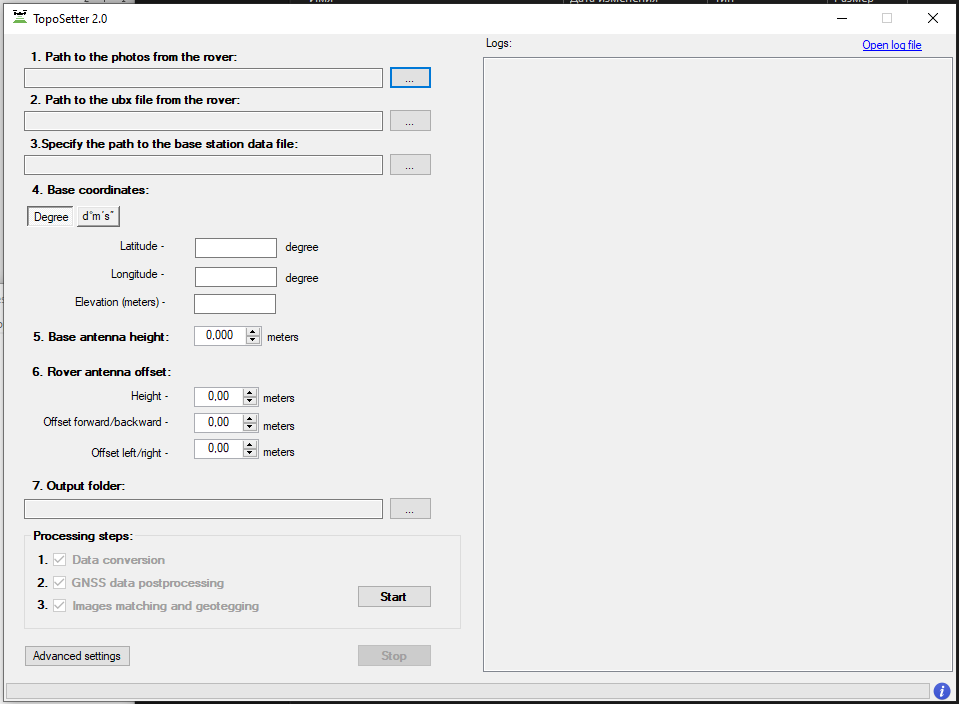Click the Latitude input field
The height and width of the screenshot is (704, 959).
(236, 248)
